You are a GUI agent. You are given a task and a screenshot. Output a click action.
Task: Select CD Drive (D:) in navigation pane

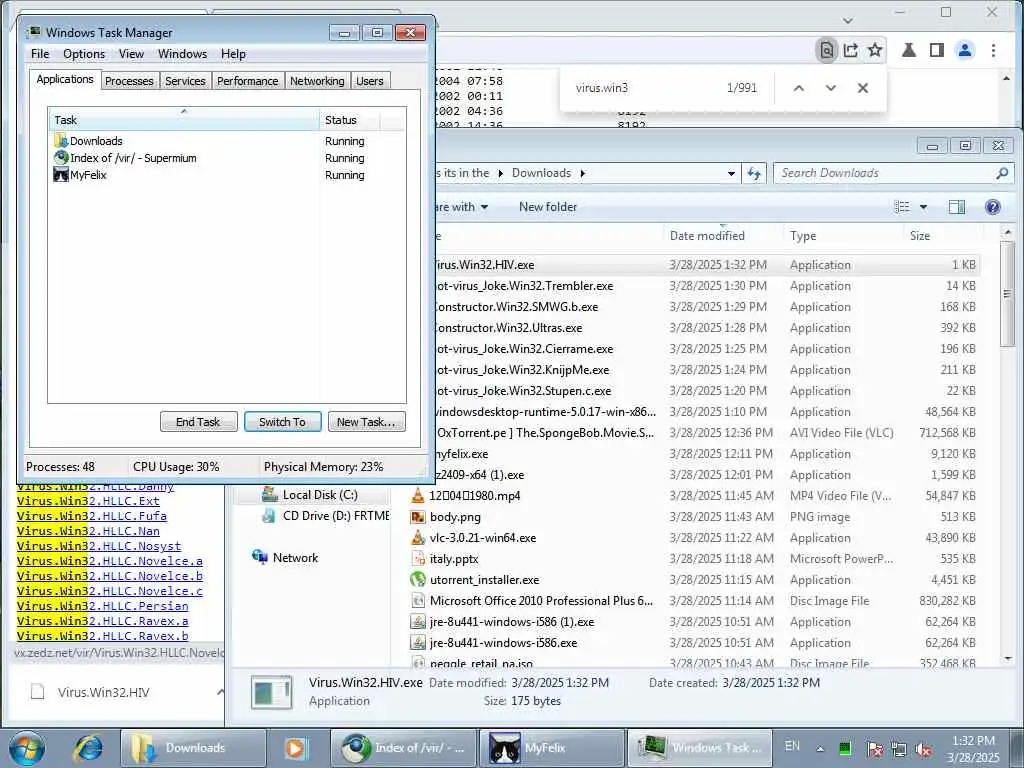pos(326,516)
